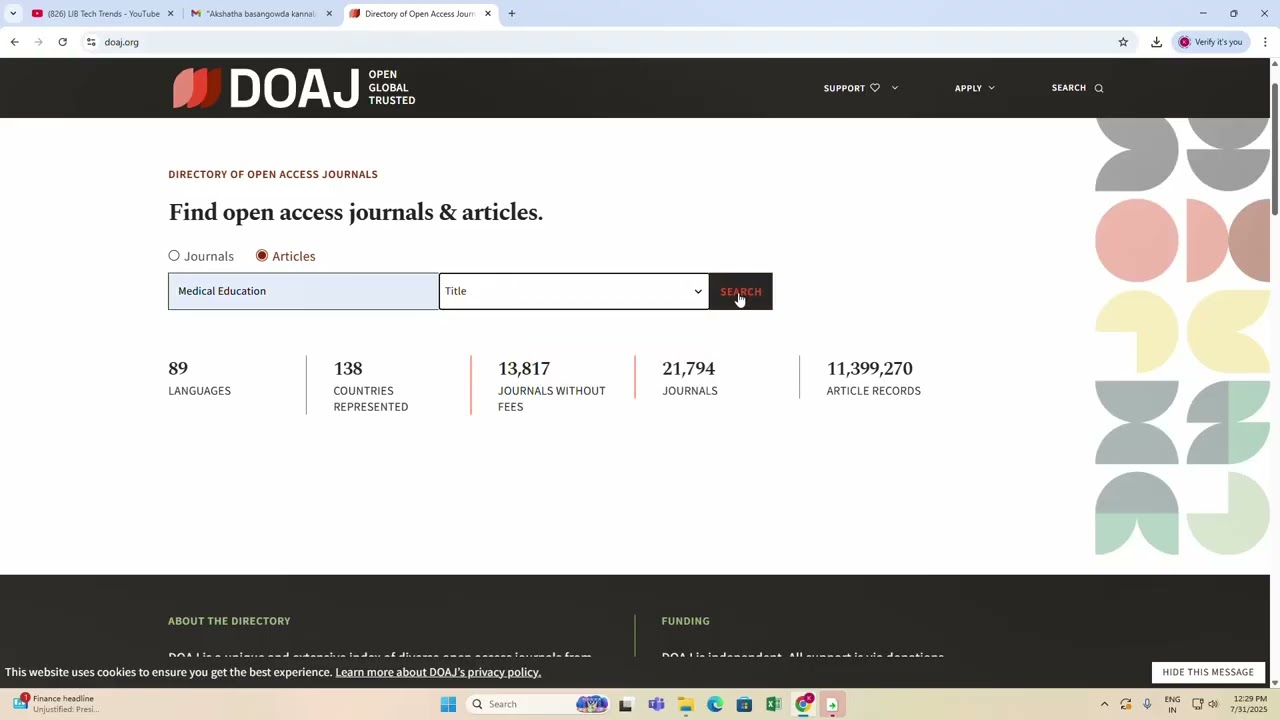Click the Medical Education search input field
This screenshot has width=1280, height=720.
tap(303, 291)
